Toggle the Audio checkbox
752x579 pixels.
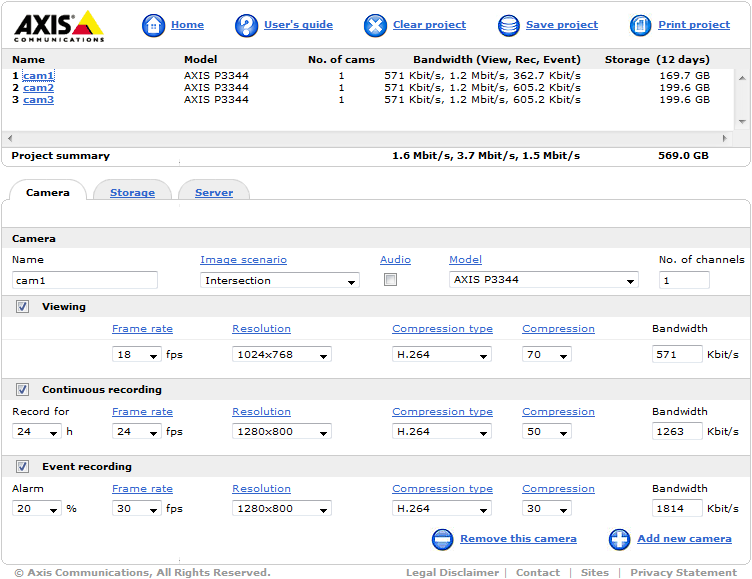pyautogui.click(x=390, y=280)
